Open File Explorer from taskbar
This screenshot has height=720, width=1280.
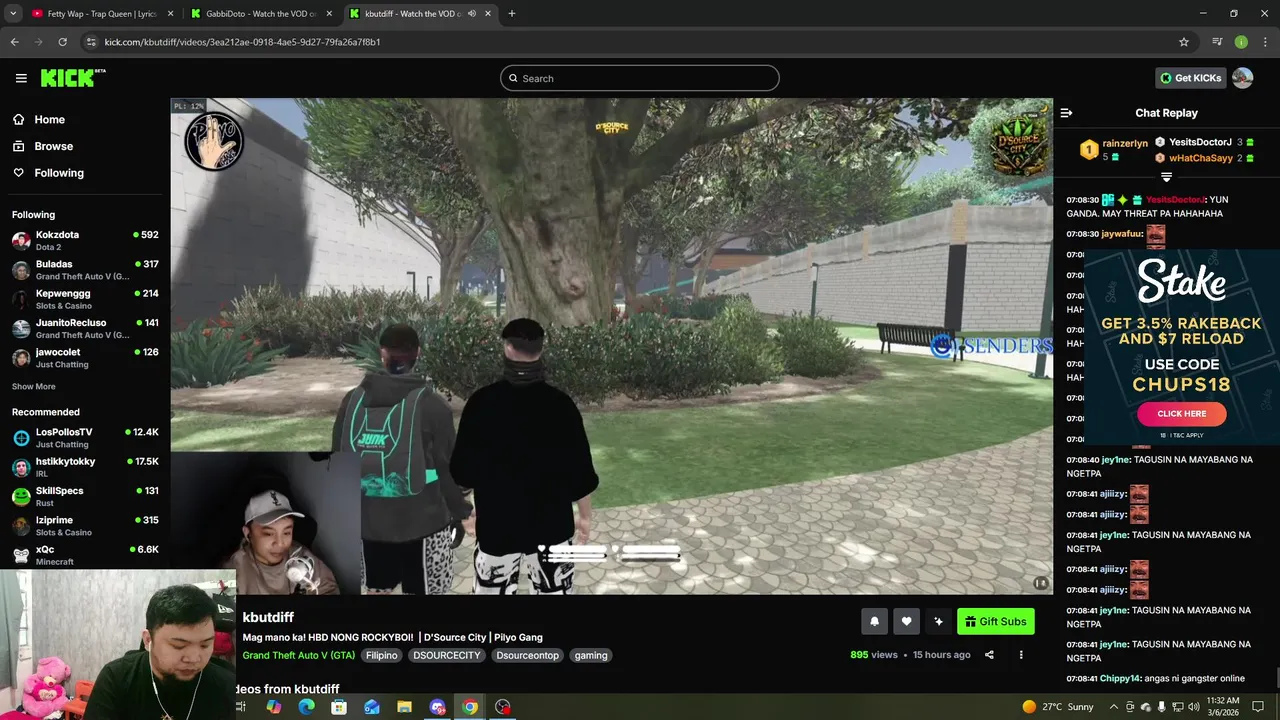(x=404, y=707)
